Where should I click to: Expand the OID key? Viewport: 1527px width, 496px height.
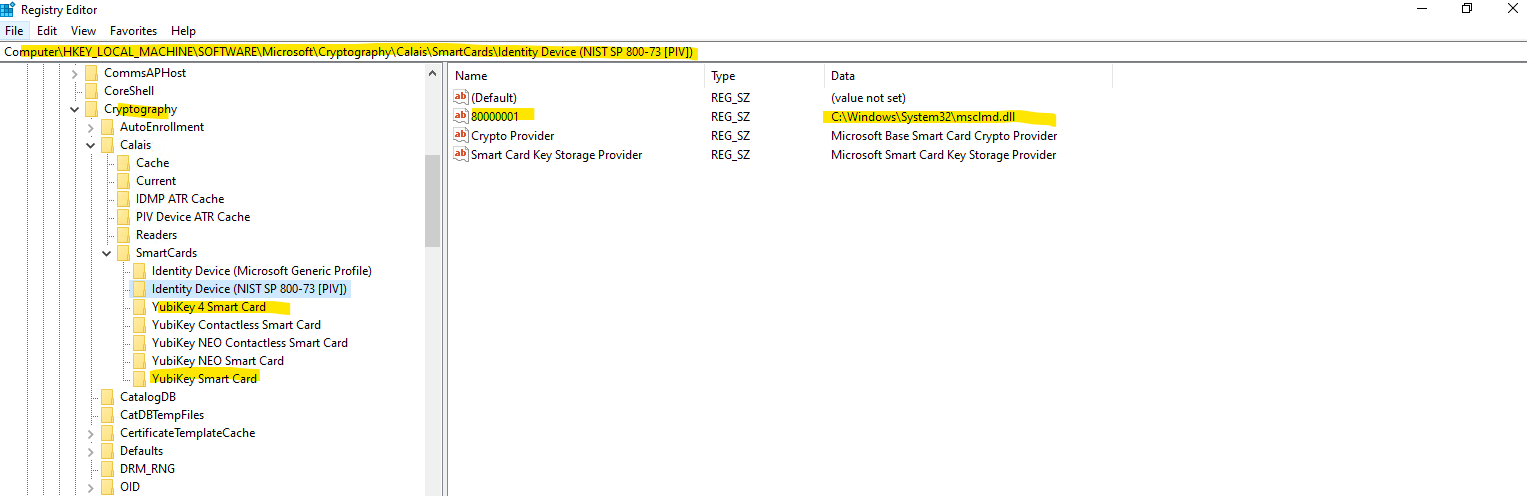tap(91, 487)
